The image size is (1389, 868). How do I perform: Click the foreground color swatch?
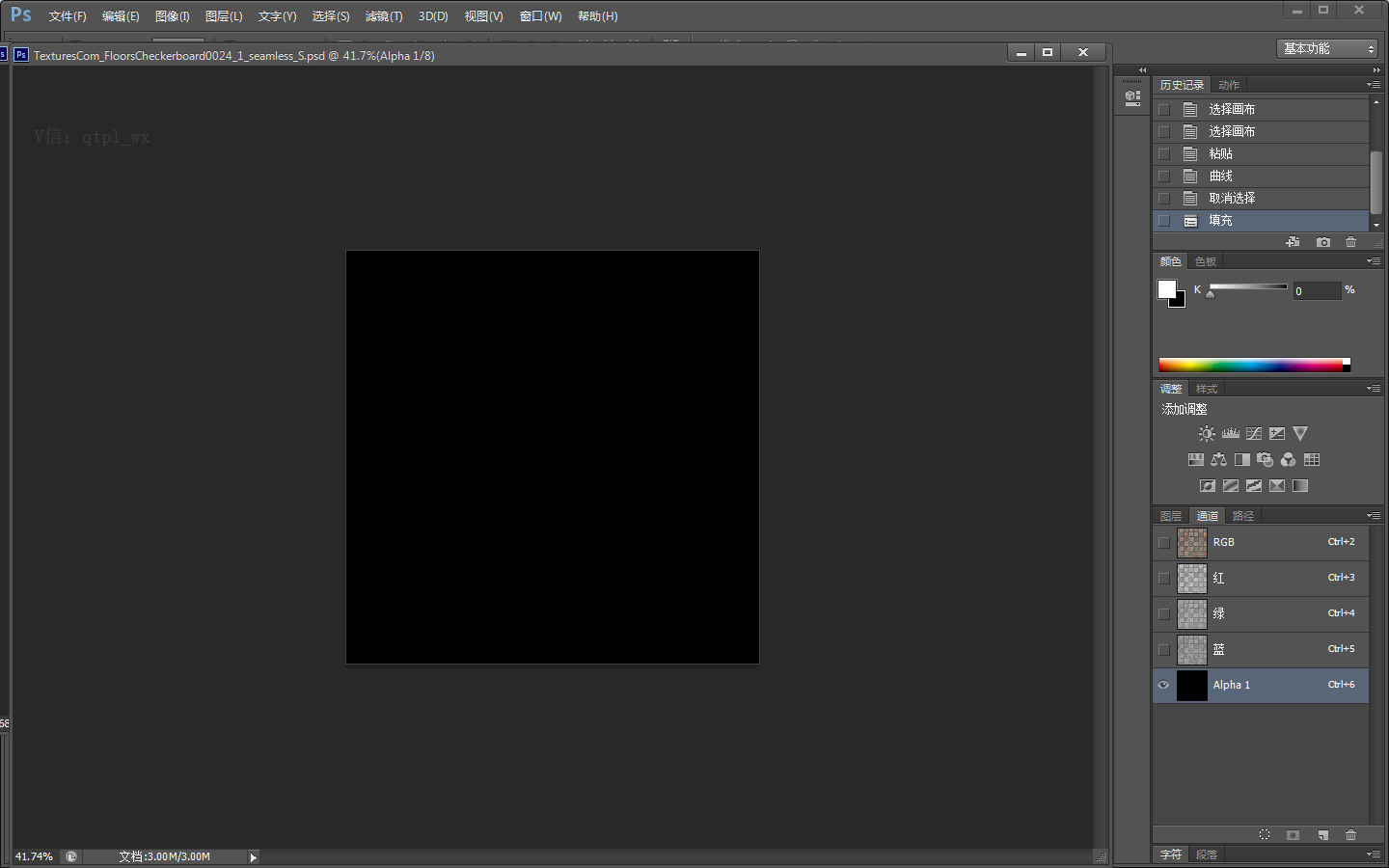[x=1166, y=289]
